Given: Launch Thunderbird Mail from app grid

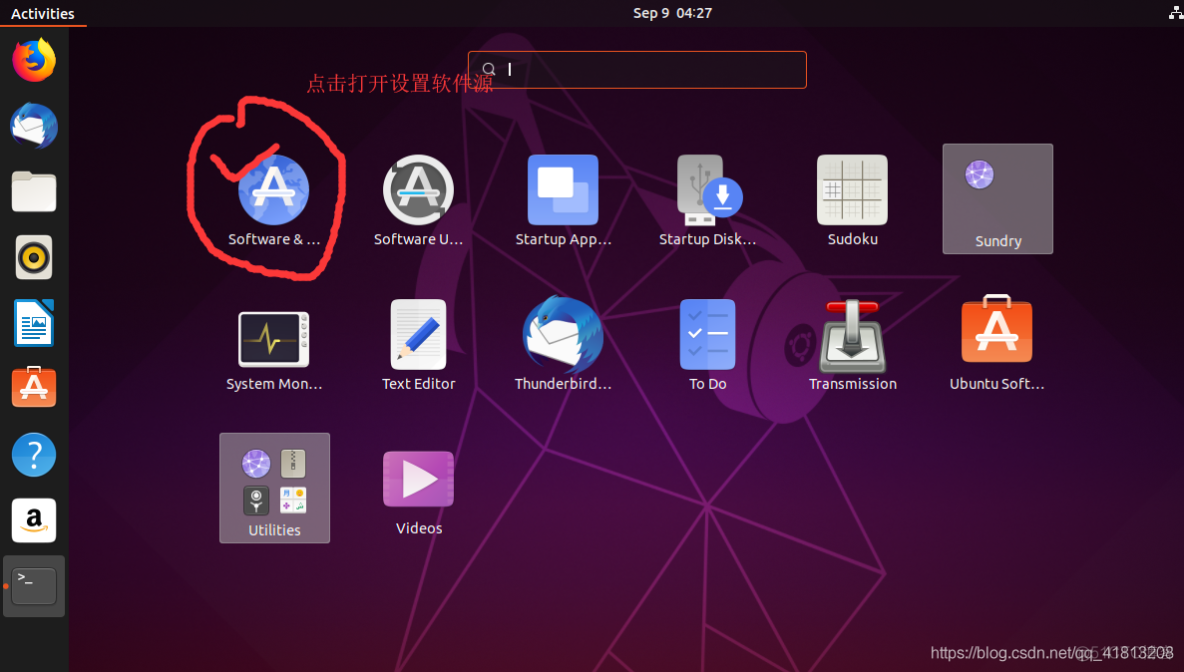Looking at the screenshot, I should click(563, 334).
